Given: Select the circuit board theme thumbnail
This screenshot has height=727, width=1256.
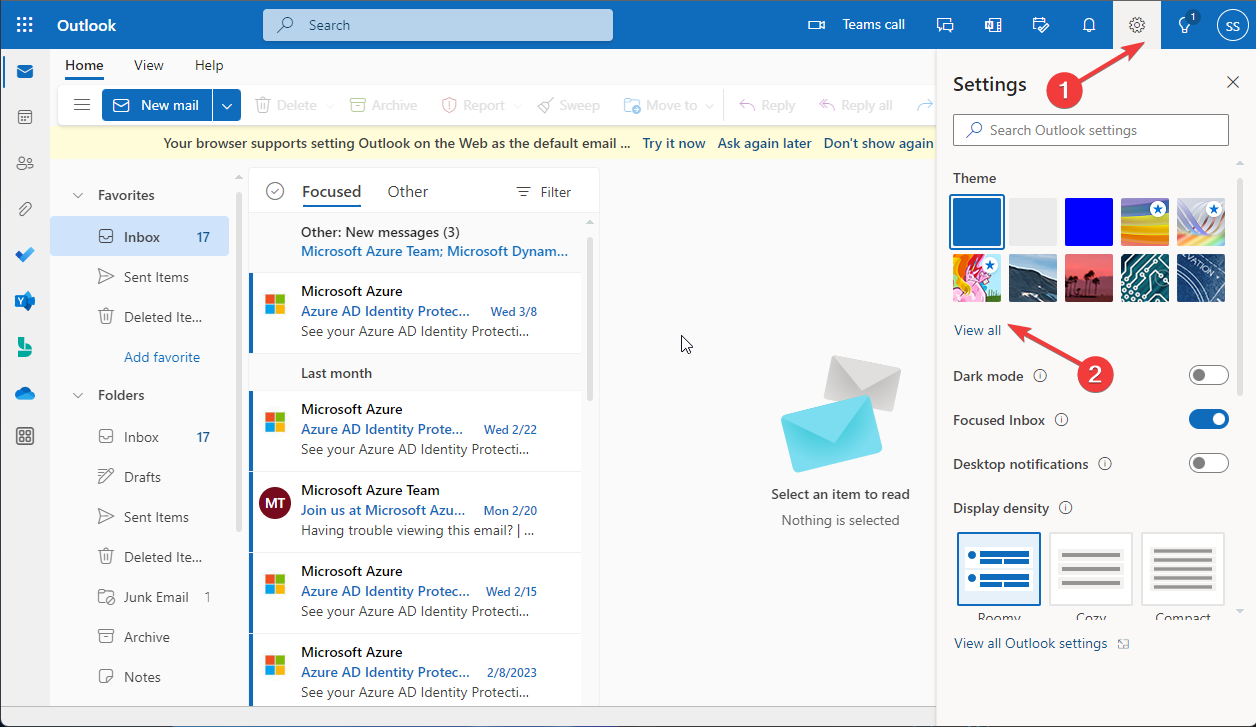Looking at the screenshot, I should click(x=1145, y=278).
